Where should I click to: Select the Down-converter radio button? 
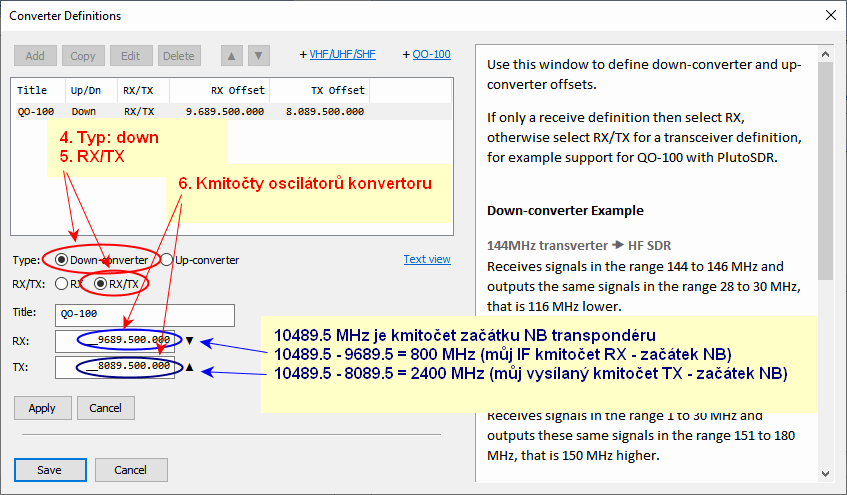62,260
